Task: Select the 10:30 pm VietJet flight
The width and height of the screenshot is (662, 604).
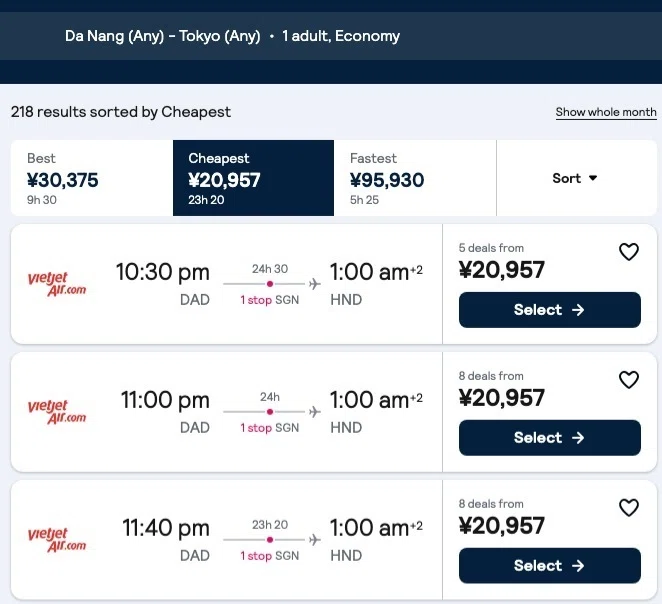Action: (x=550, y=310)
